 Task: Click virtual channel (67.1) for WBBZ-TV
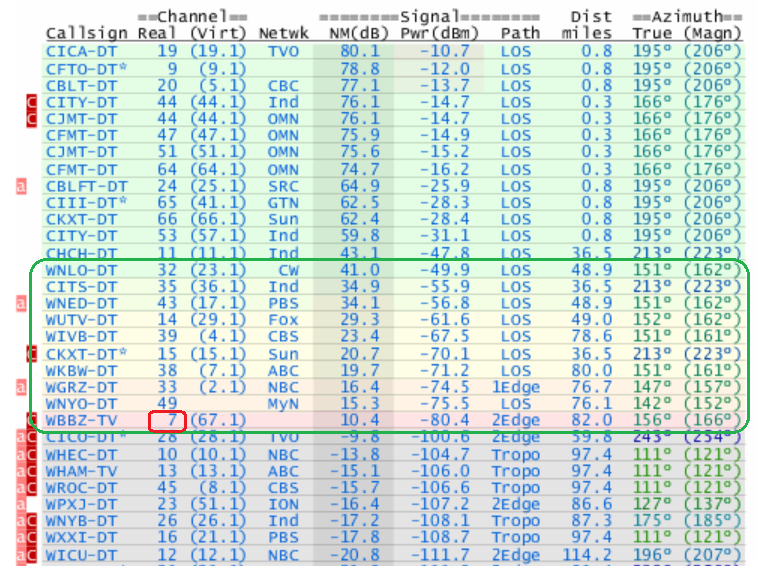click(x=218, y=420)
